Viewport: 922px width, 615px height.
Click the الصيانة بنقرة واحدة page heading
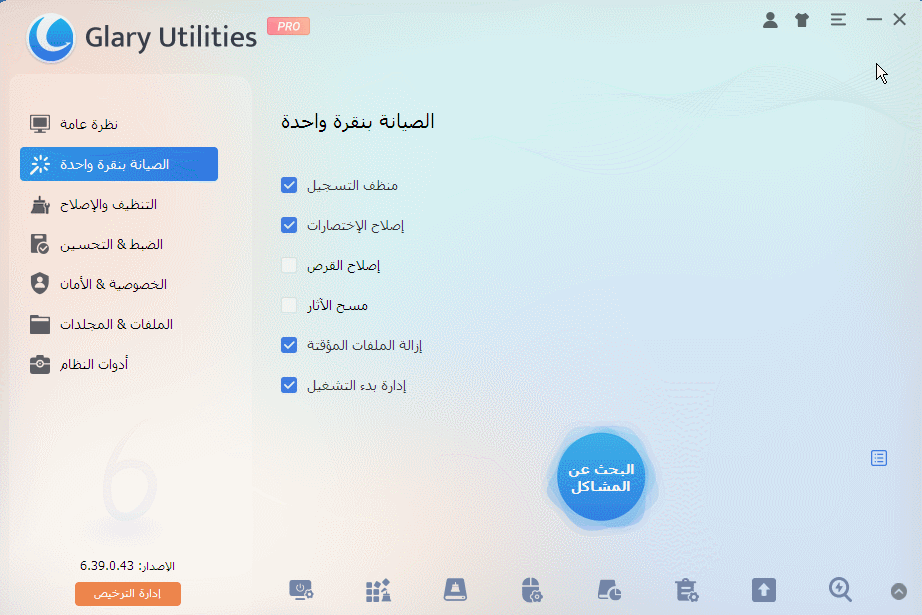(358, 122)
